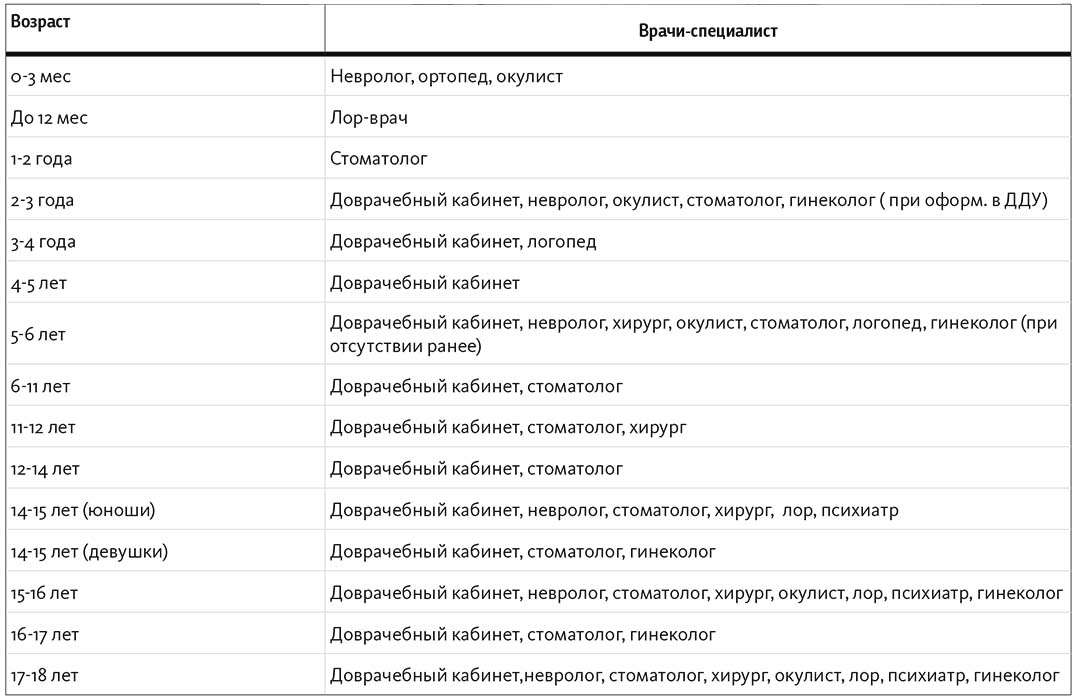Click the Возраст column header
Image resolution: width=1080 pixels, height=700 pixels.
click(165, 29)
